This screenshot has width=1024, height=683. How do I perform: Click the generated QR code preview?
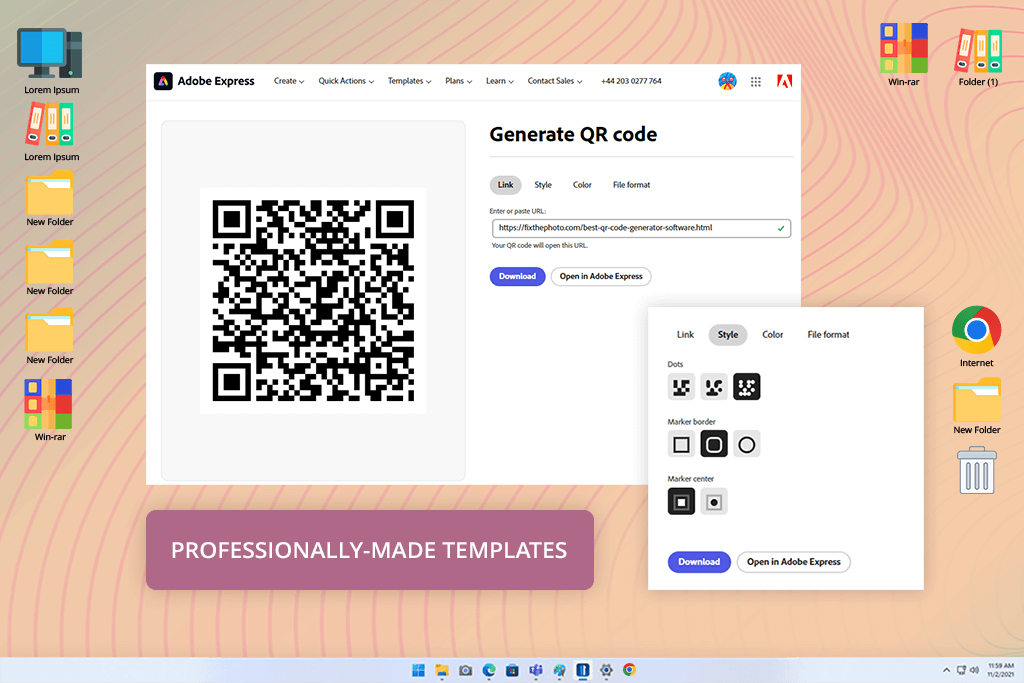coord(313,300)
